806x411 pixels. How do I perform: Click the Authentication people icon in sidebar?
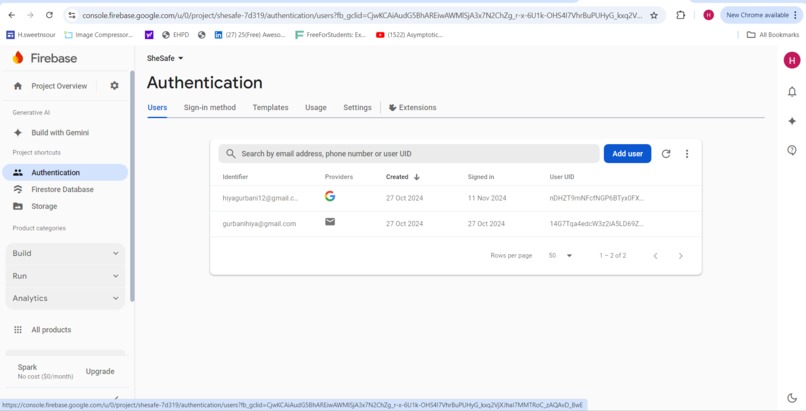coord(18,173)
